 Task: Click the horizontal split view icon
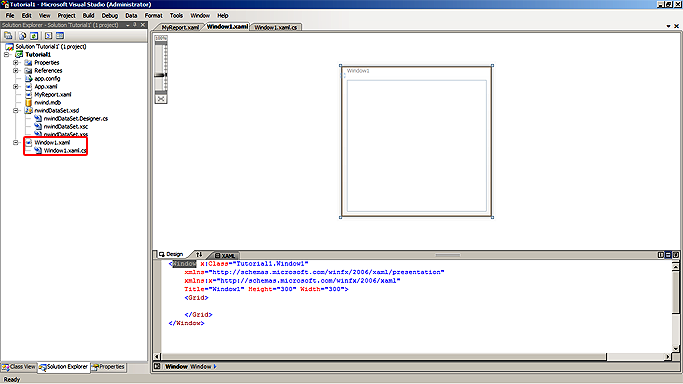tap(668, 255)
